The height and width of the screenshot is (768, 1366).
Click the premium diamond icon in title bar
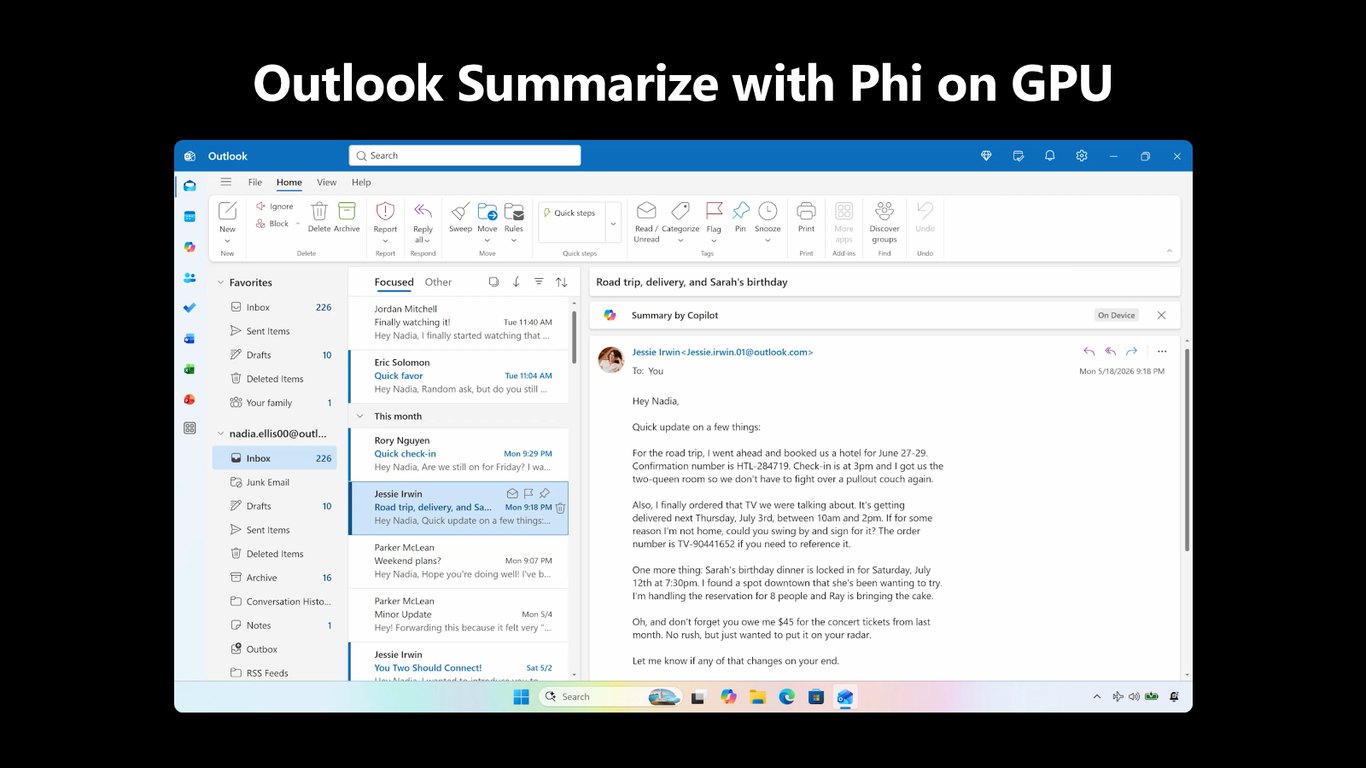[x=986, y=156]
